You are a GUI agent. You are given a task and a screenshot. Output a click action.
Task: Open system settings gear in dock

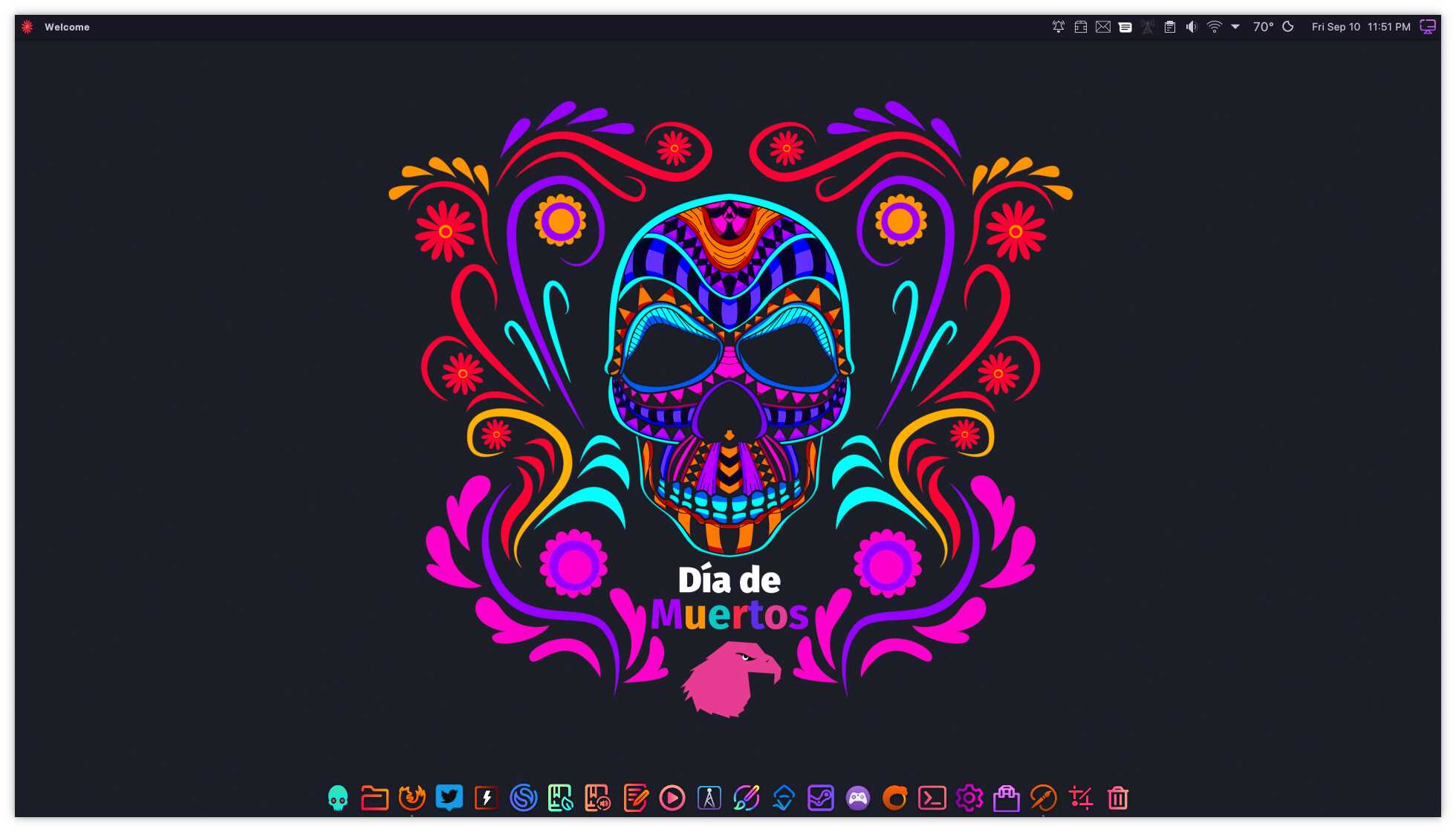(969, 798)
